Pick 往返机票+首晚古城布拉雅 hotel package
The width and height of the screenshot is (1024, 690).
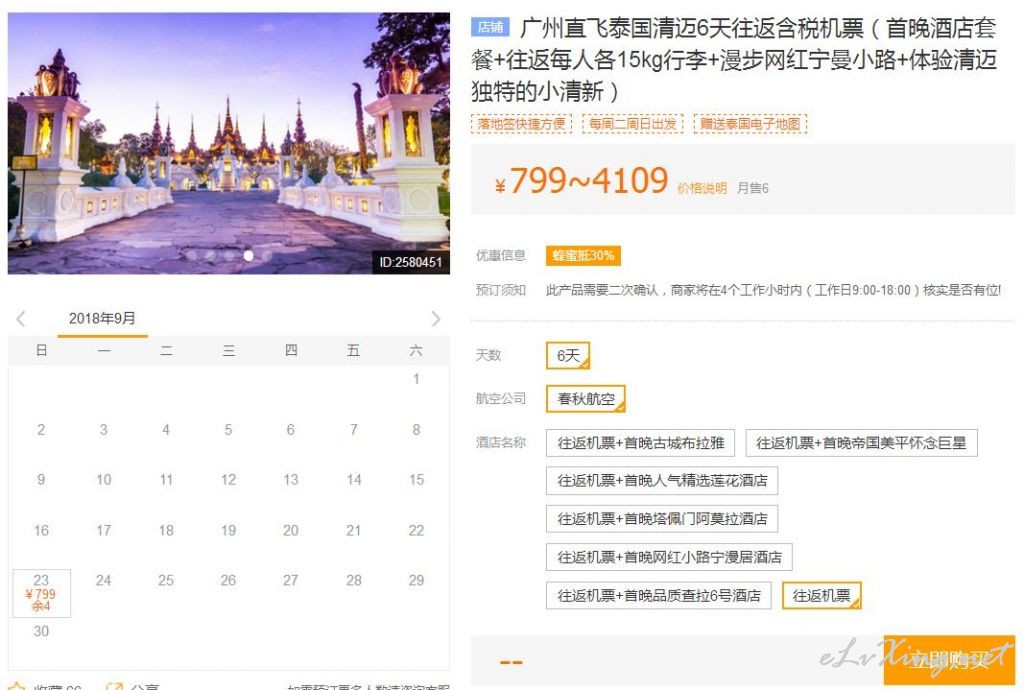click(x=641, y=443)
